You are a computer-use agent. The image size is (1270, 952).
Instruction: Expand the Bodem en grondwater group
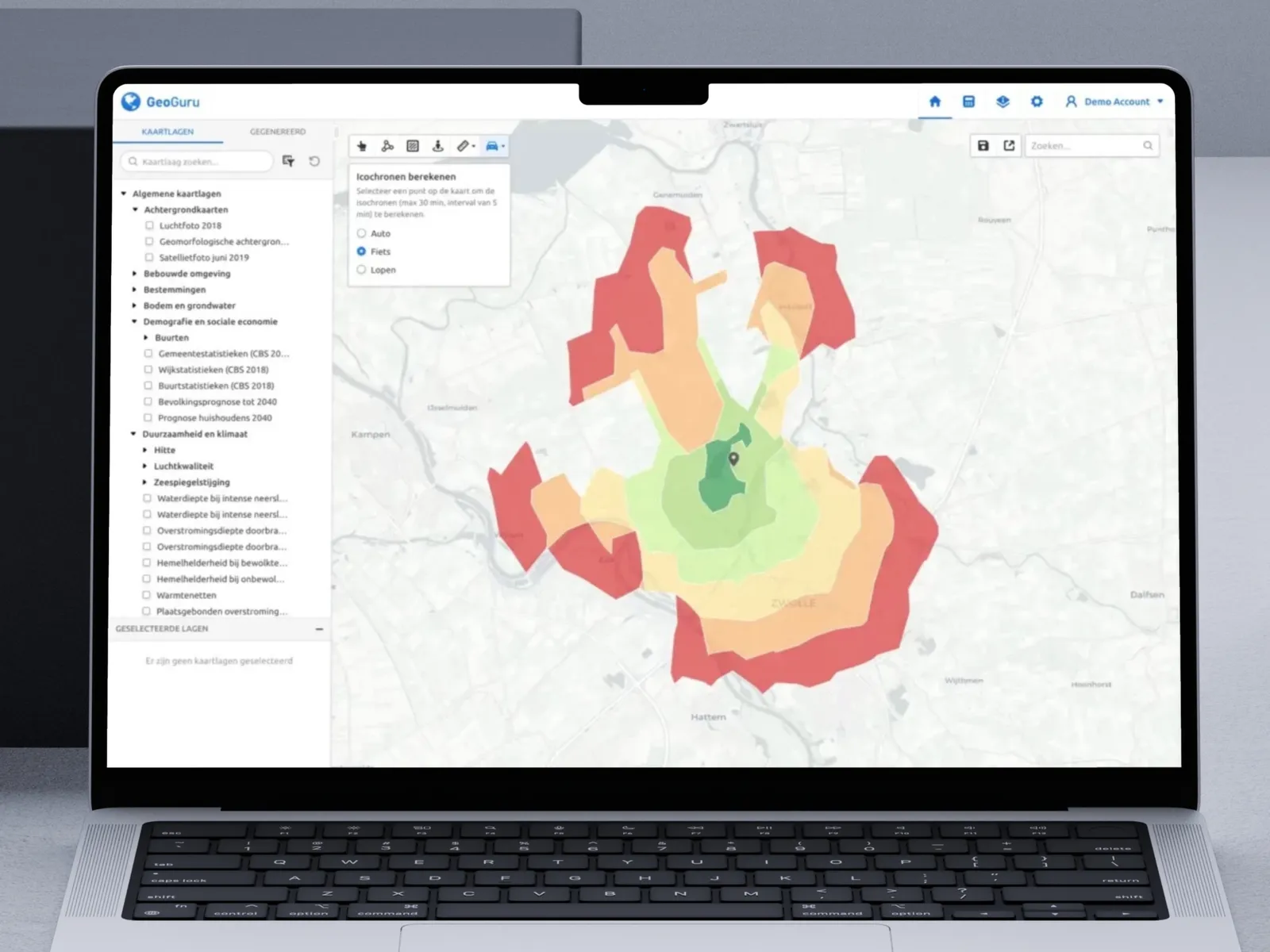(135, 305)
